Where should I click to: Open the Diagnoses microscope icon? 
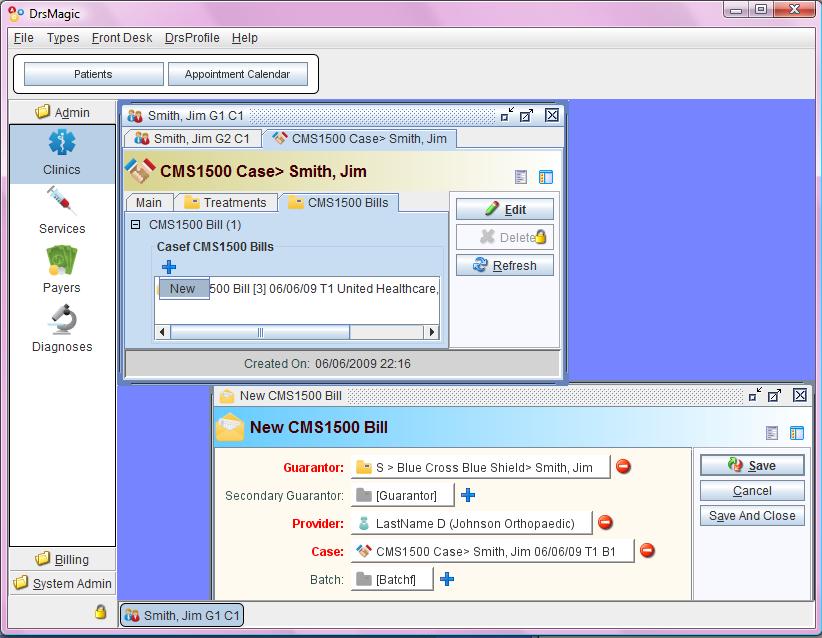click(62, 319)
